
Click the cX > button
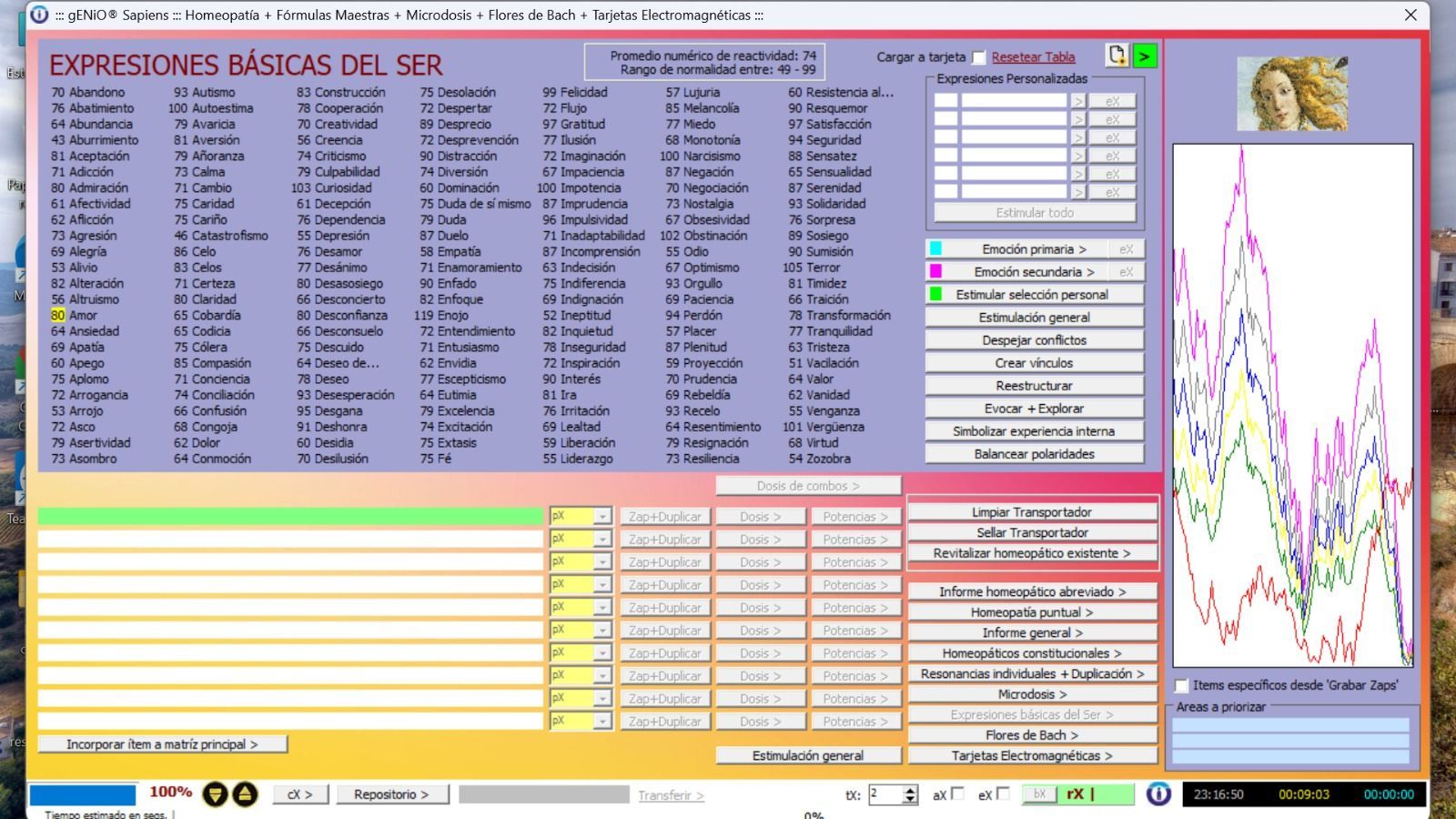click(299, 794)
